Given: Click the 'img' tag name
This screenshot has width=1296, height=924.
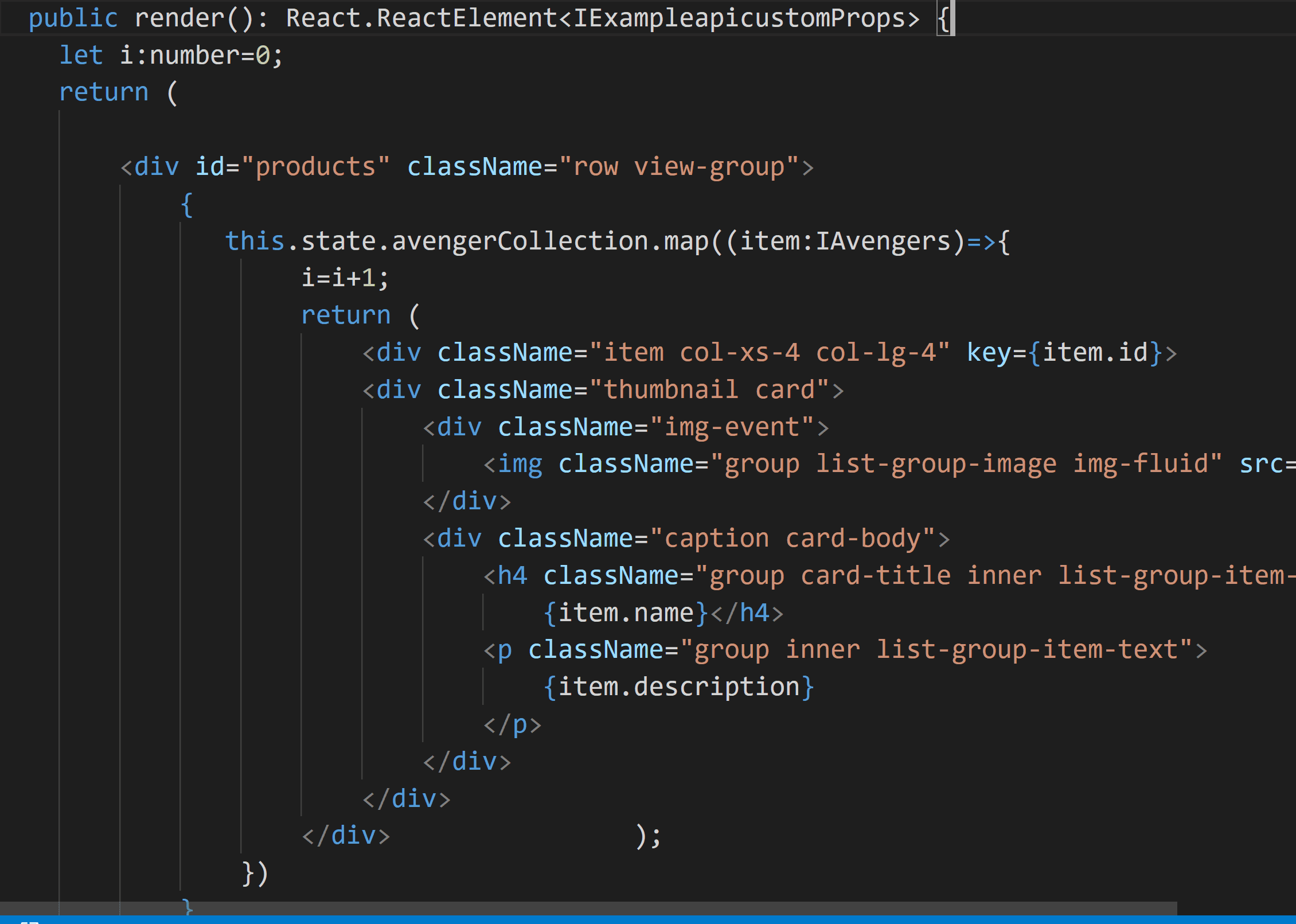Looking at the screenshot, I should coord(520,463).
